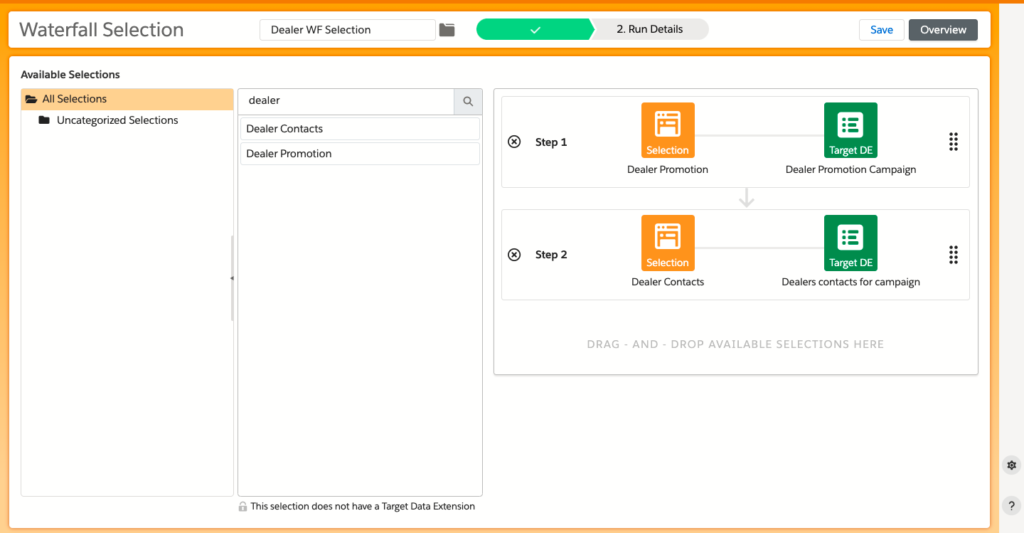Open the Overview page
Image resolution: width=1024 pixels, height=533 pixels.
pyautogui.click(x=943, y=30)
